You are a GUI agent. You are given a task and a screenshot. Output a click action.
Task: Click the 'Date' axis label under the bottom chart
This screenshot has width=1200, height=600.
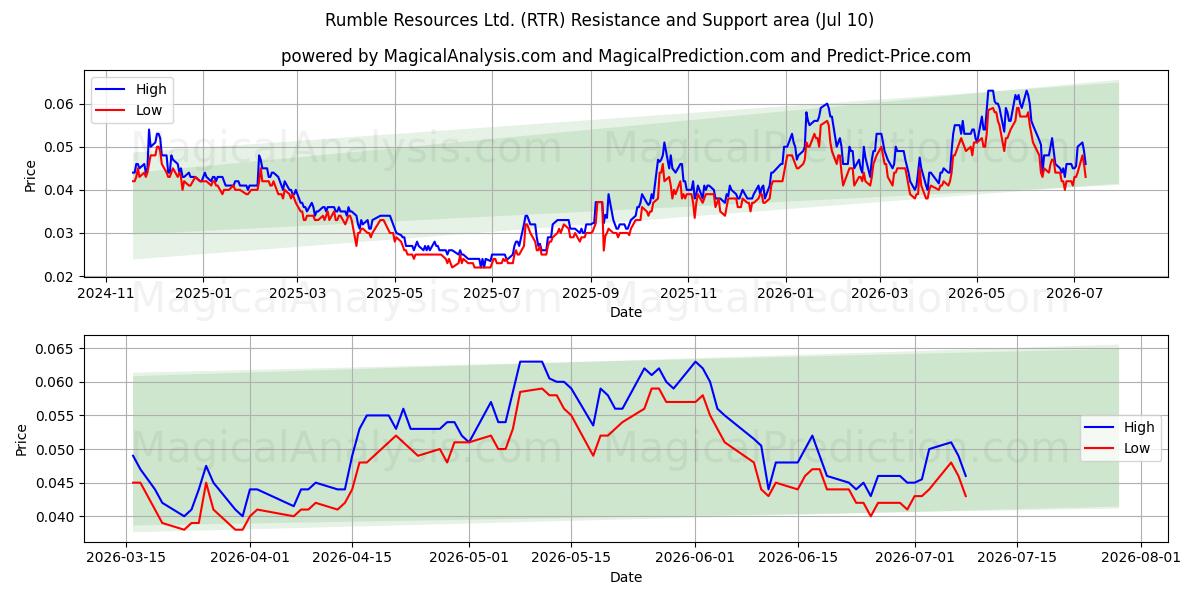pos(626,578)
